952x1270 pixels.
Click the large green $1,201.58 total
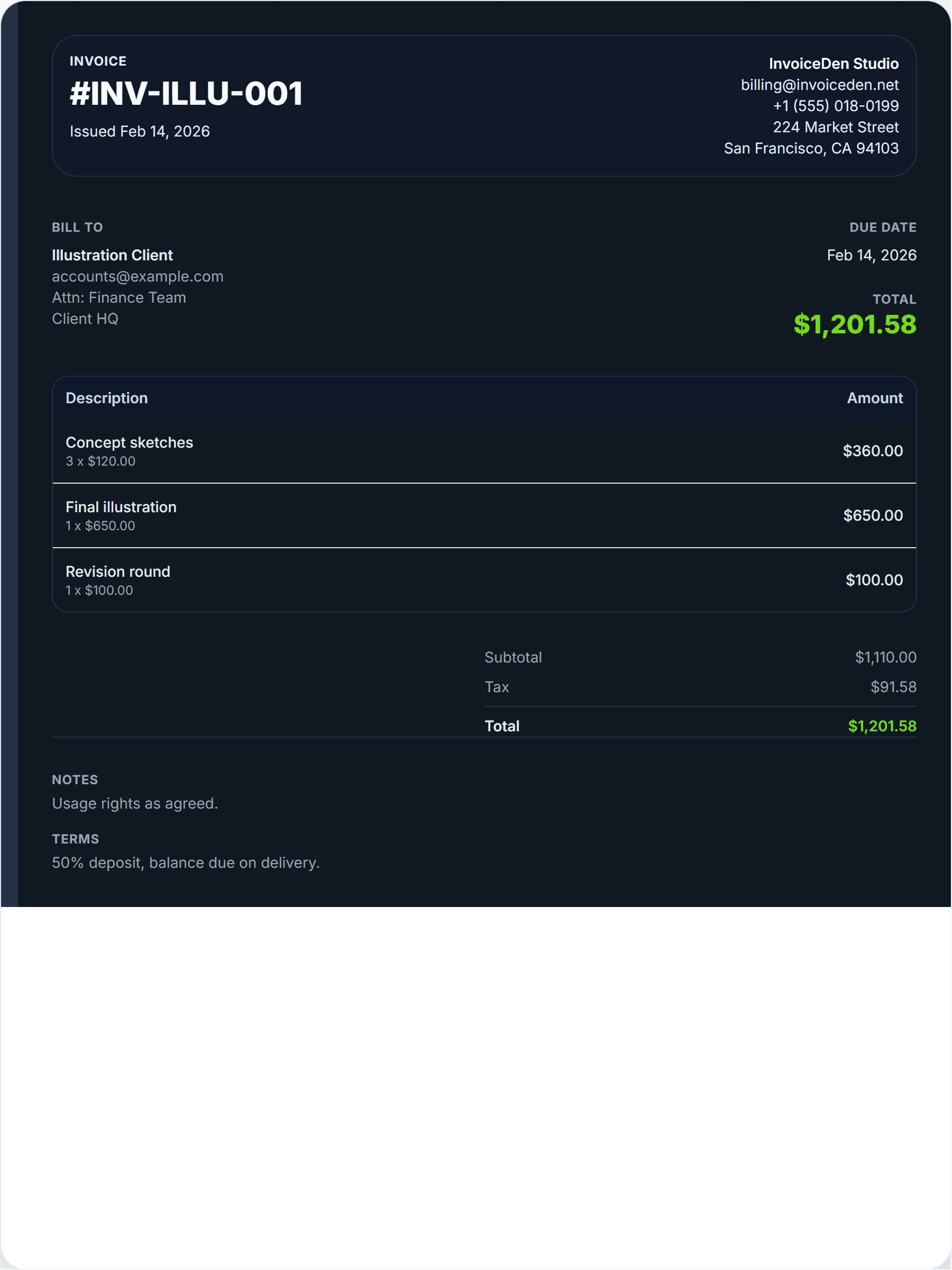(x=854, y=324)
